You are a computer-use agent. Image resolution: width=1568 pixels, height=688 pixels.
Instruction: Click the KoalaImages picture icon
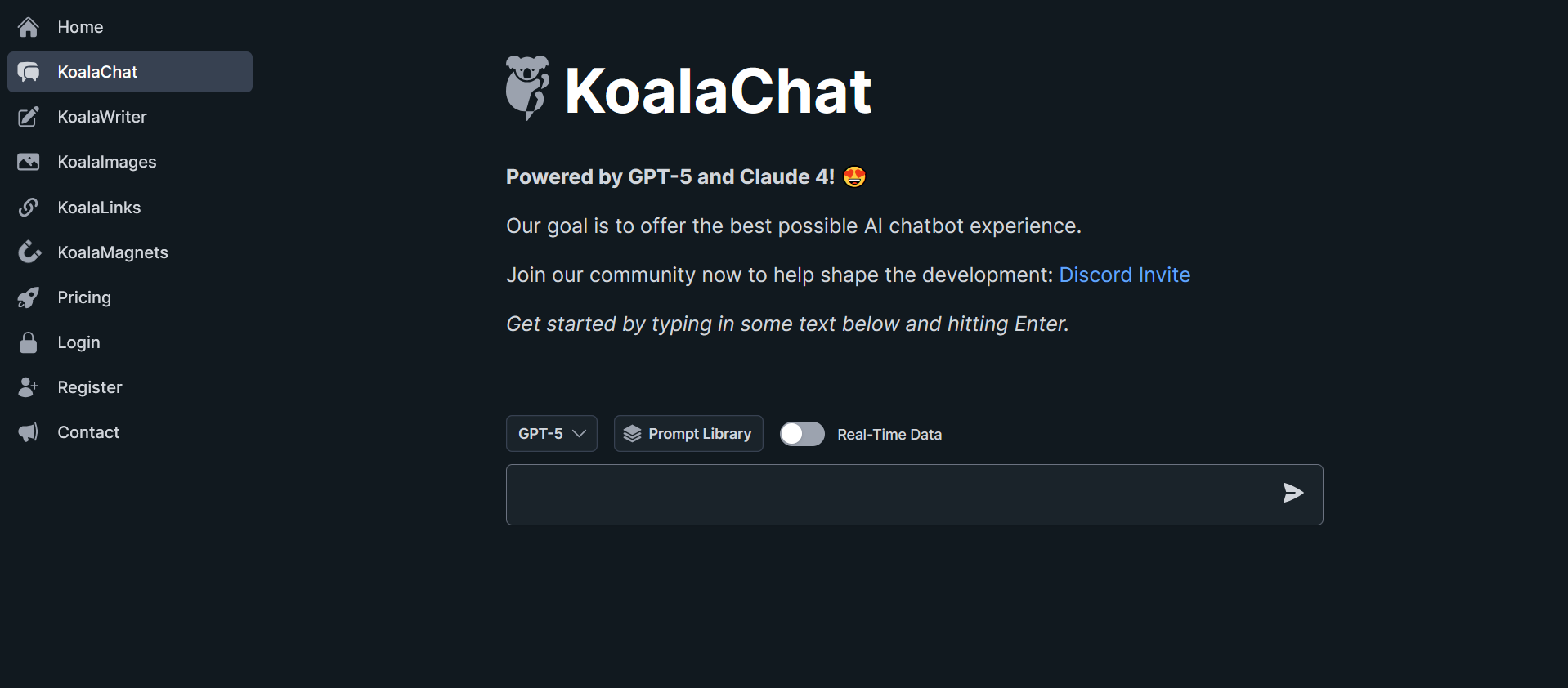click(28, 162)
